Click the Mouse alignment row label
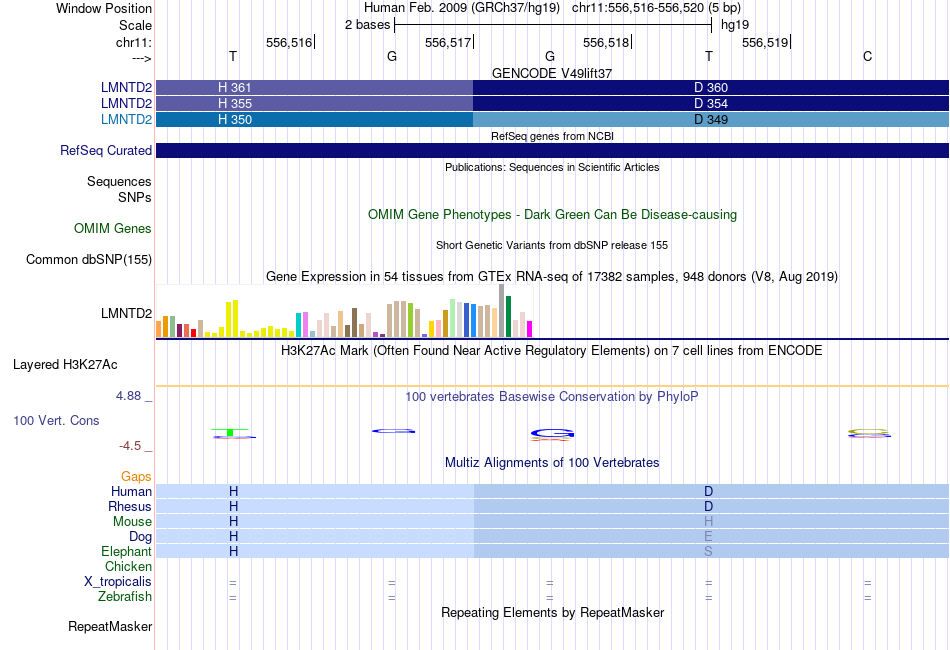 tap(132, 522)
